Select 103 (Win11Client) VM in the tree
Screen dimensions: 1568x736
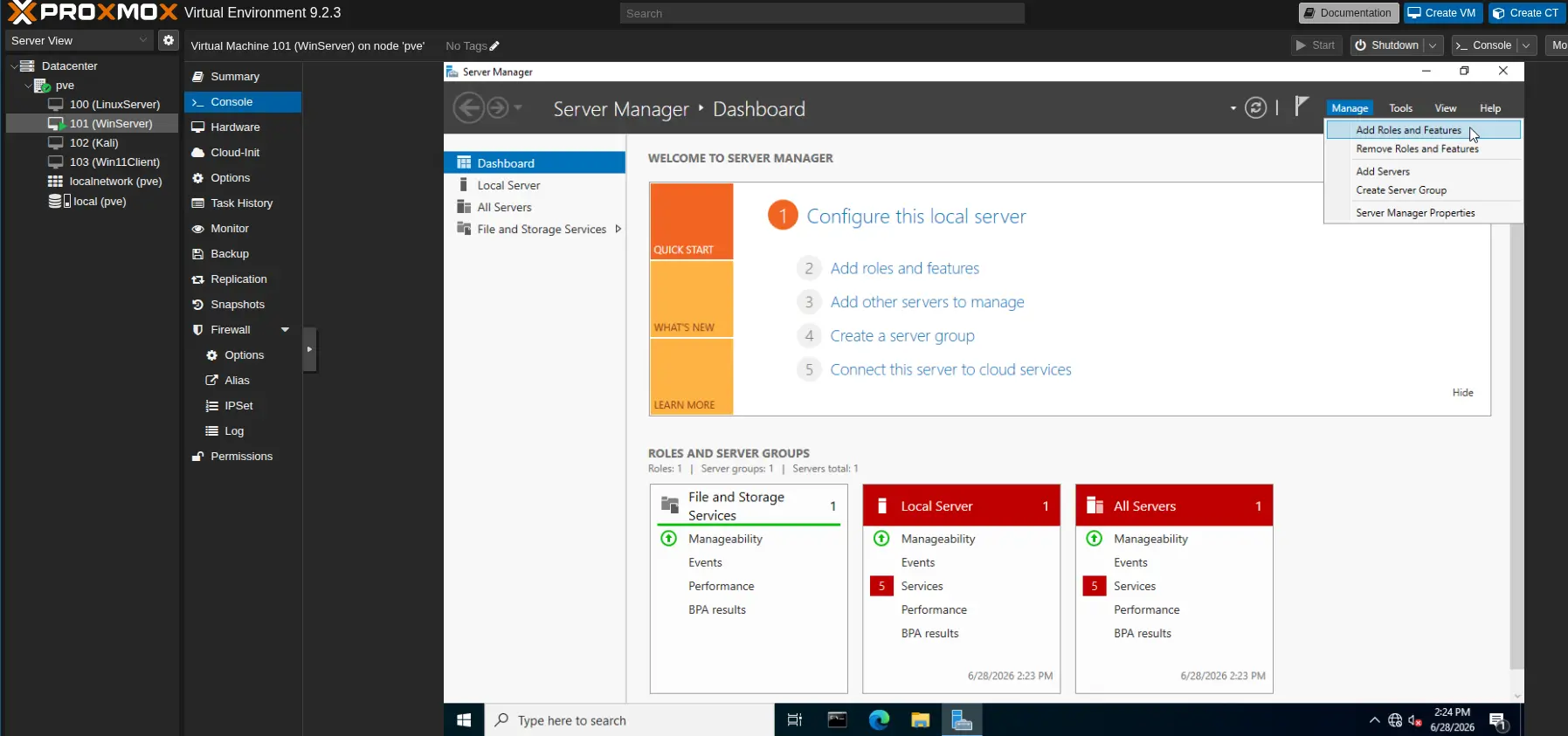114,162
